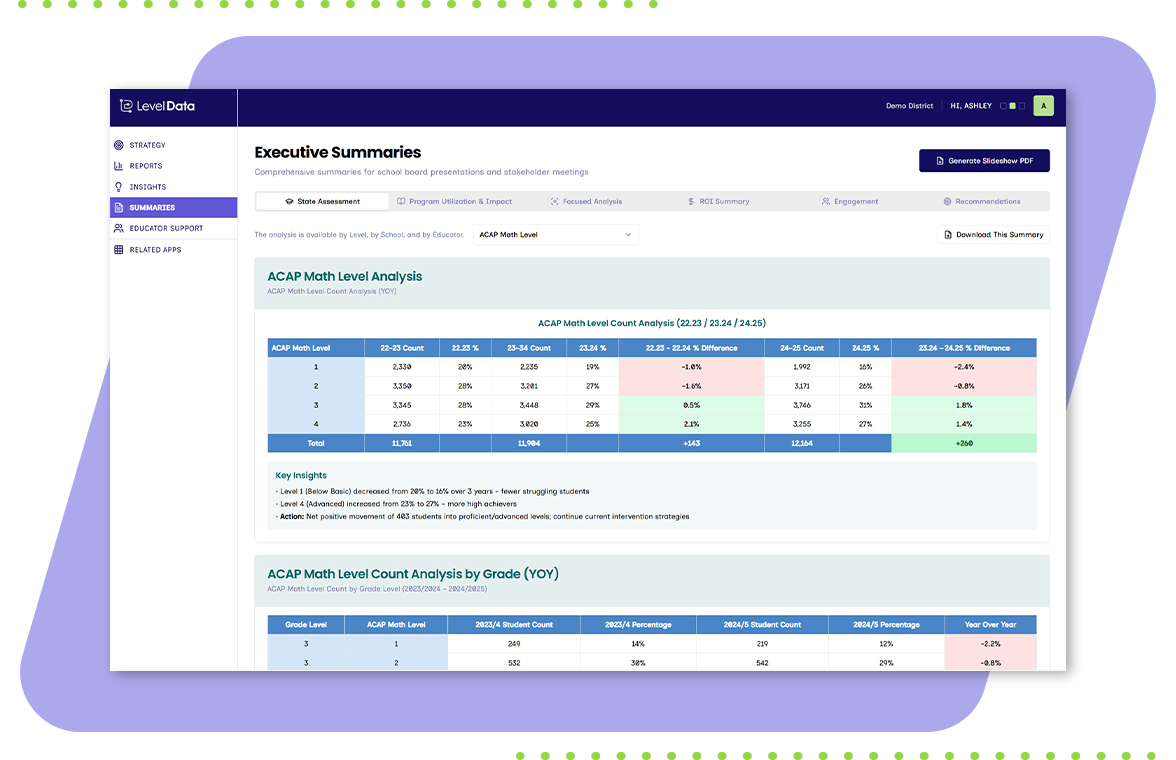Open the Related Apps grid icon
Image resolution: width=1176 pixels, height=760 pixels.
click(119, 250)
